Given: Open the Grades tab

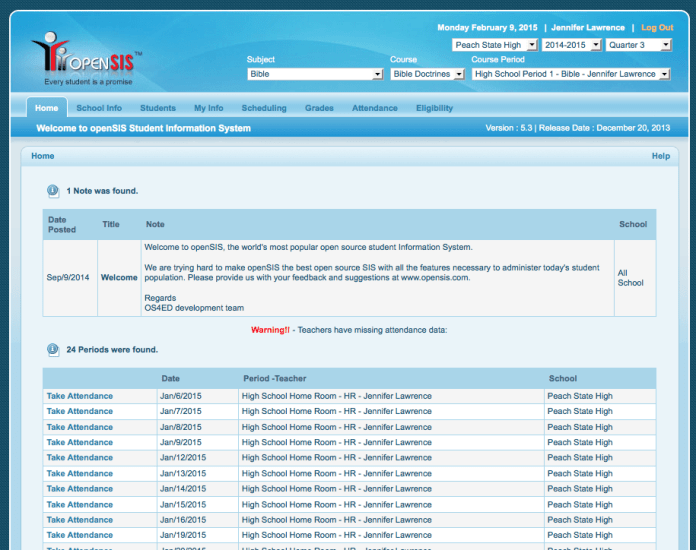Looking at the screenshot, I should click(319, 108).
